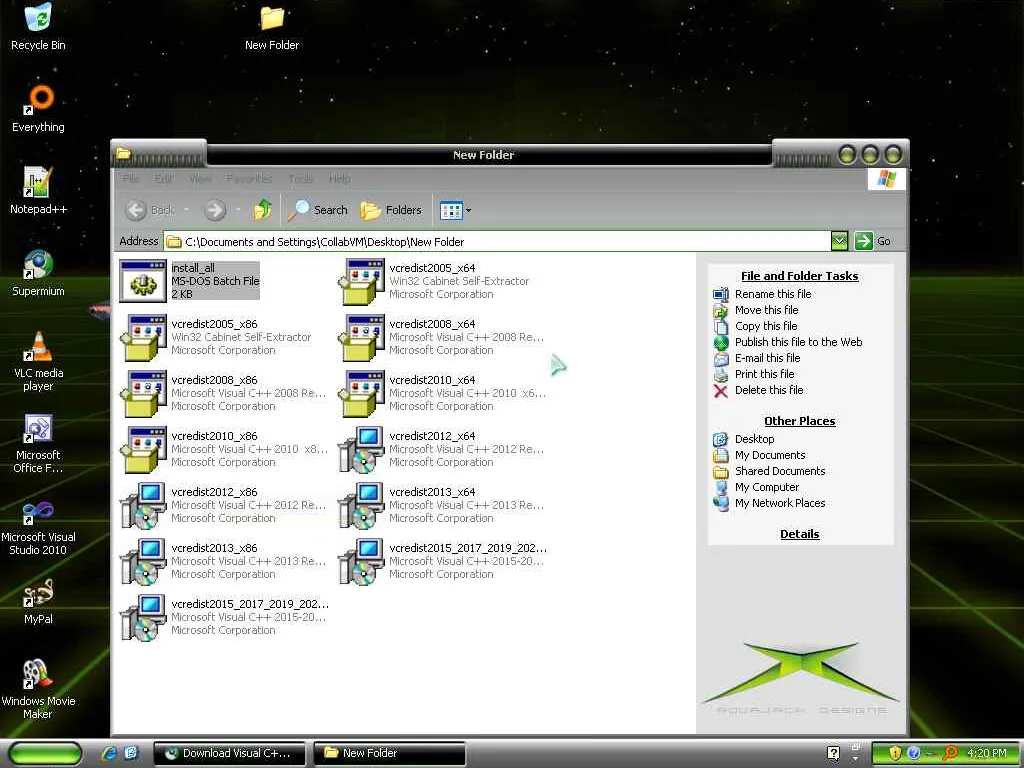The height and width of the screenshot is (768, 1024).
Task: Click the Forward navigation button
Action: pyautogui.click(x=215, y=210)
